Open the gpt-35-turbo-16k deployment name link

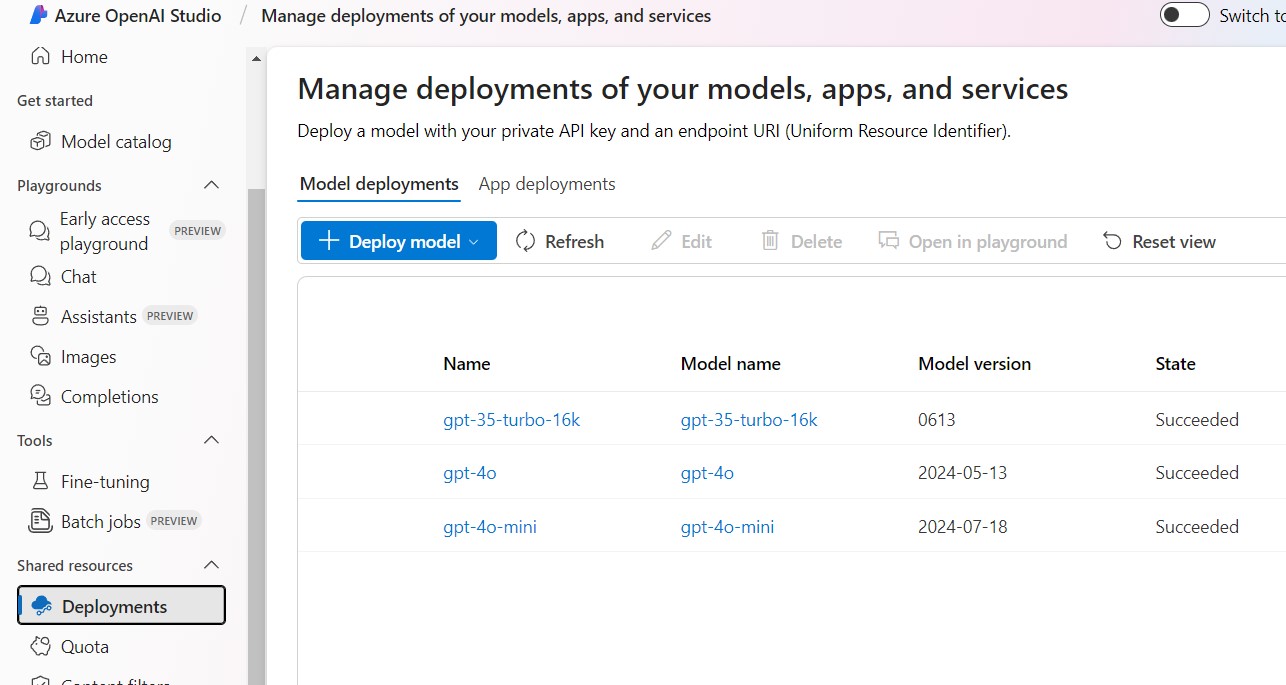pyautogui.click(x=511, y=419)
